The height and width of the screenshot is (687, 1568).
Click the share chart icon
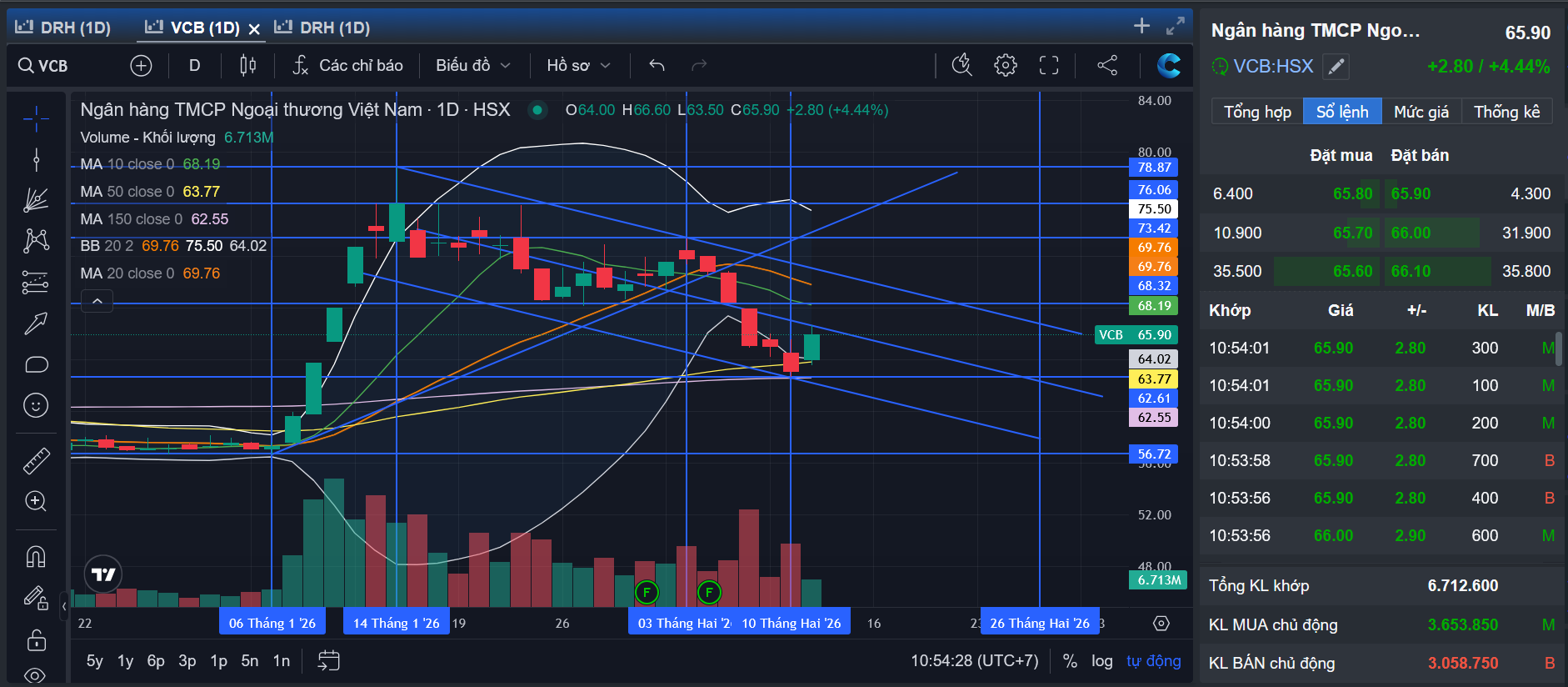[1107, 65]
